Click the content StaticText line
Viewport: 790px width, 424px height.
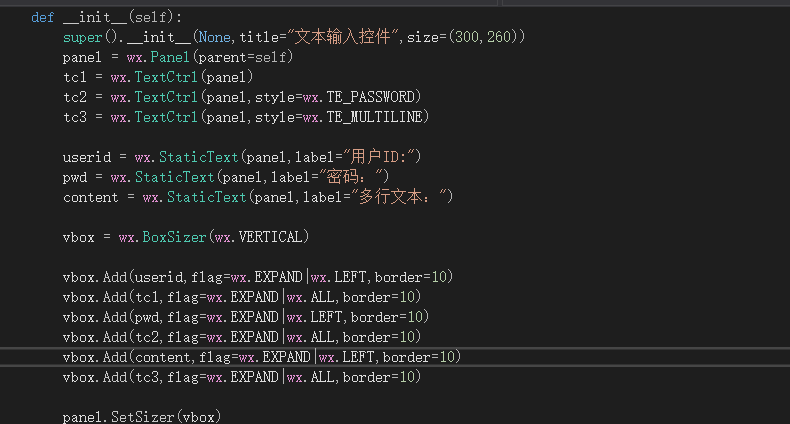pyautogui.click(x=258, y=197)
